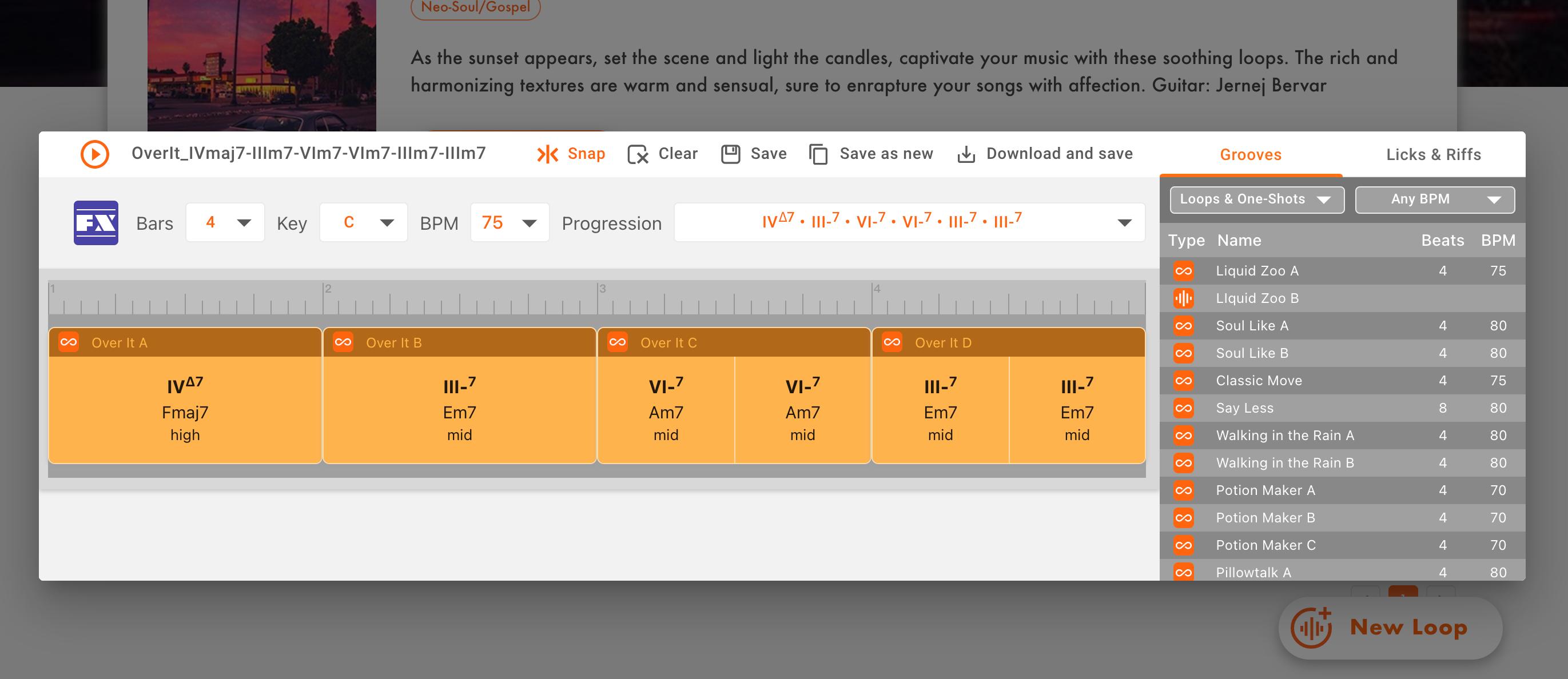Switch to Licks & Riffs tab
The height and width of the screenshot is (679, 1568).
tap(1434, 154)
